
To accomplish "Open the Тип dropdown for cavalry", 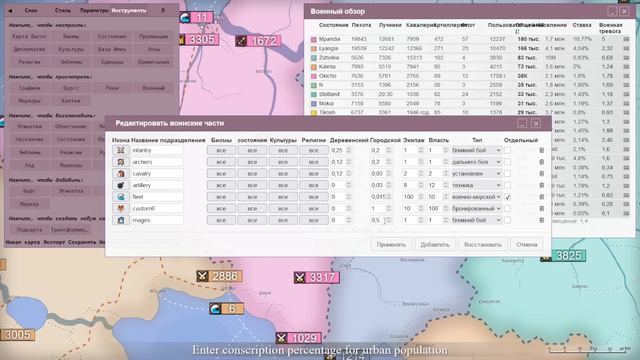I will tap(476, 173).
